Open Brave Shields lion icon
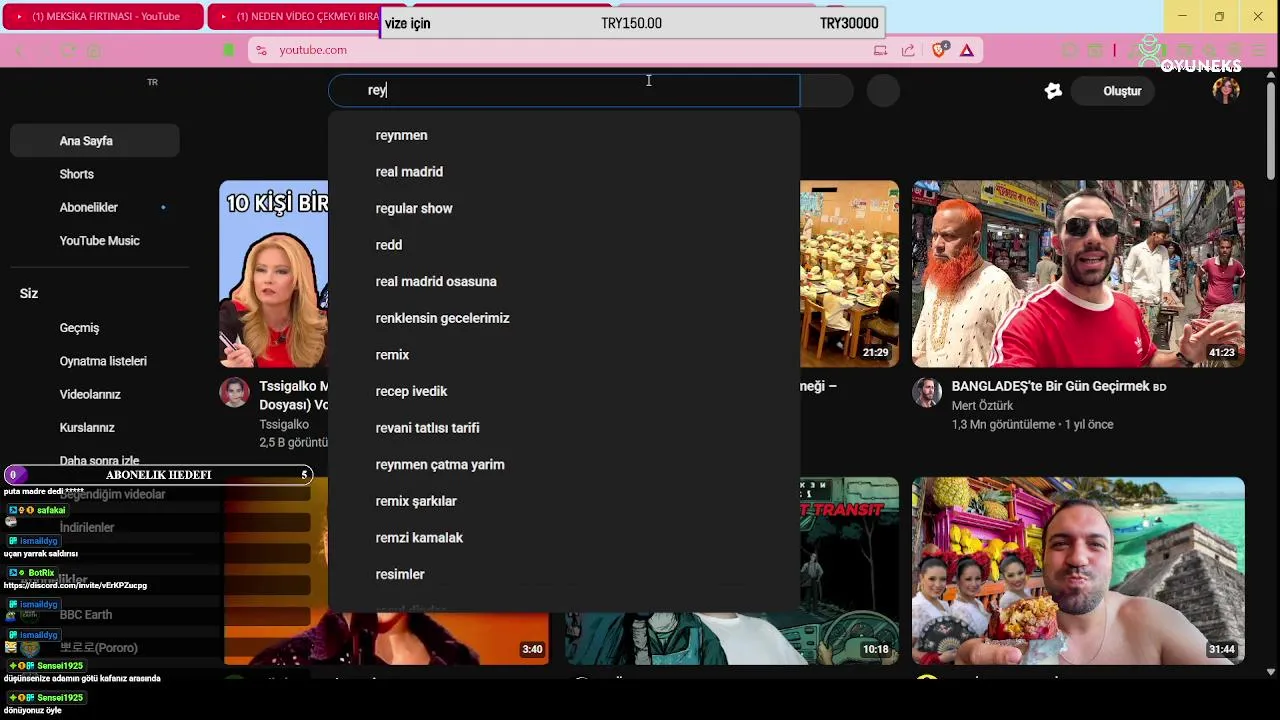1280x720 pixels. (x=939, y=50)
